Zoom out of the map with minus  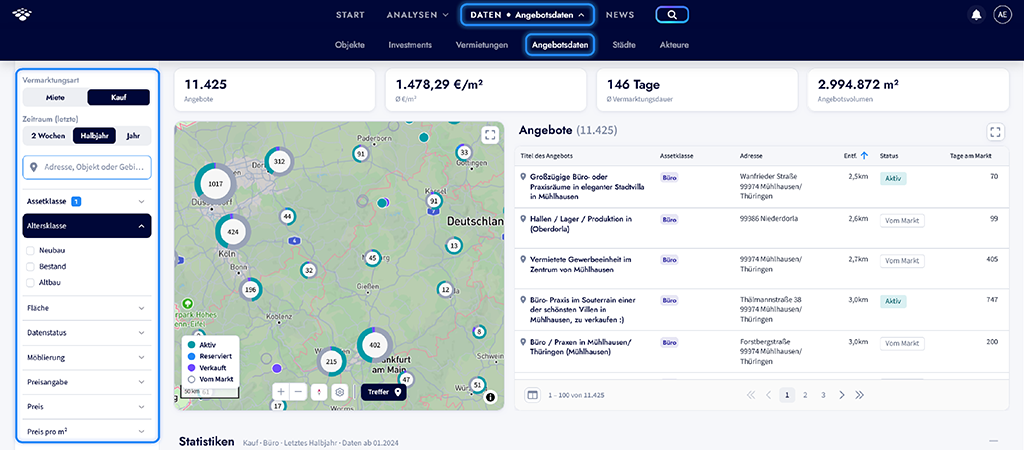[298, 392]
